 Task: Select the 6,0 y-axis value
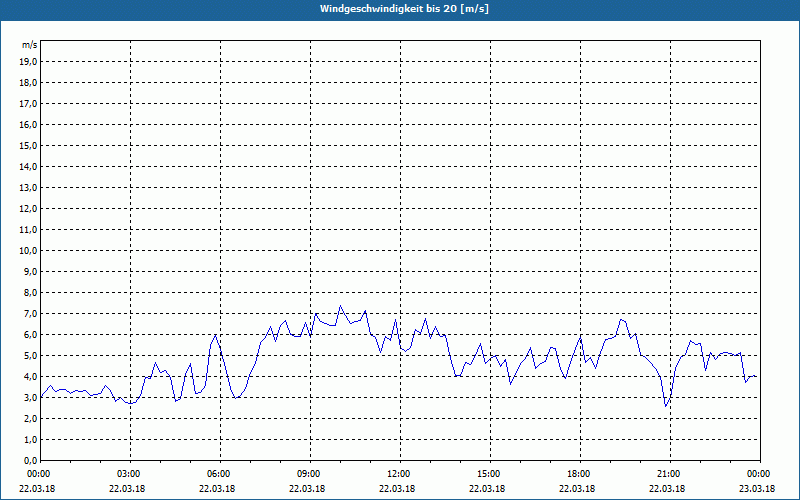tap(30, 334)
